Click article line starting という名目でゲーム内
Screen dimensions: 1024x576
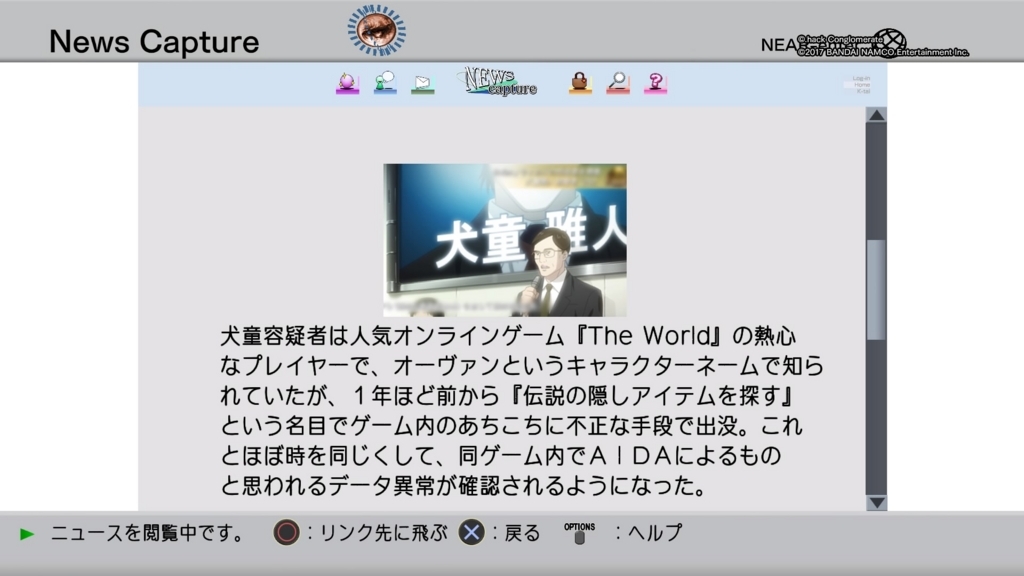511,426
